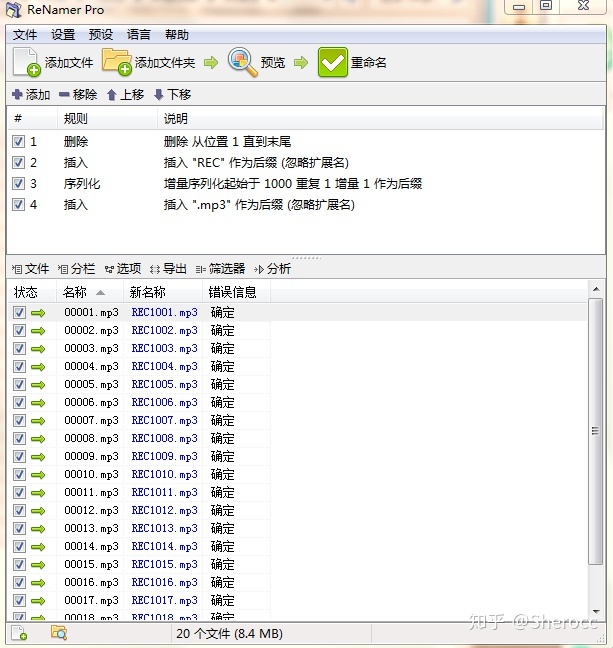Click the status bar text 20 个文件 (8.4 MB)
This screenshot has height=648, width=613.
click(229, 634)
